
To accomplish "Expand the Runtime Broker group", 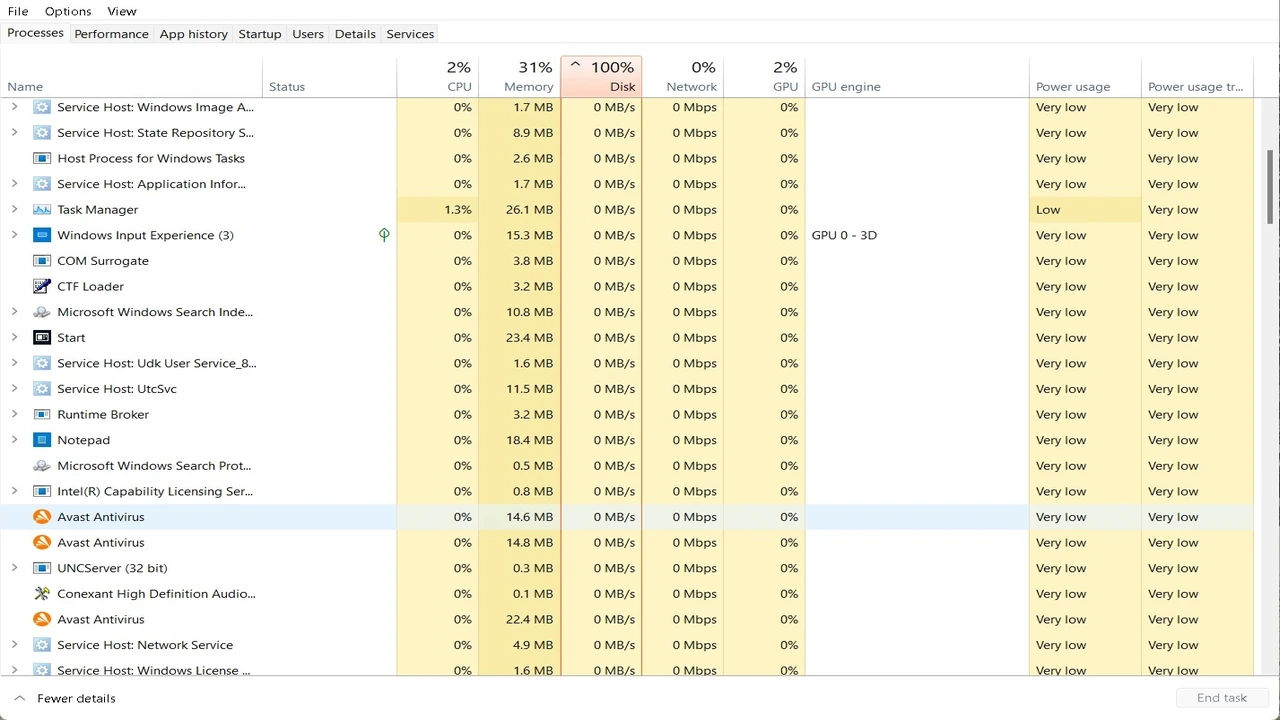I will [x=14, y=414].
